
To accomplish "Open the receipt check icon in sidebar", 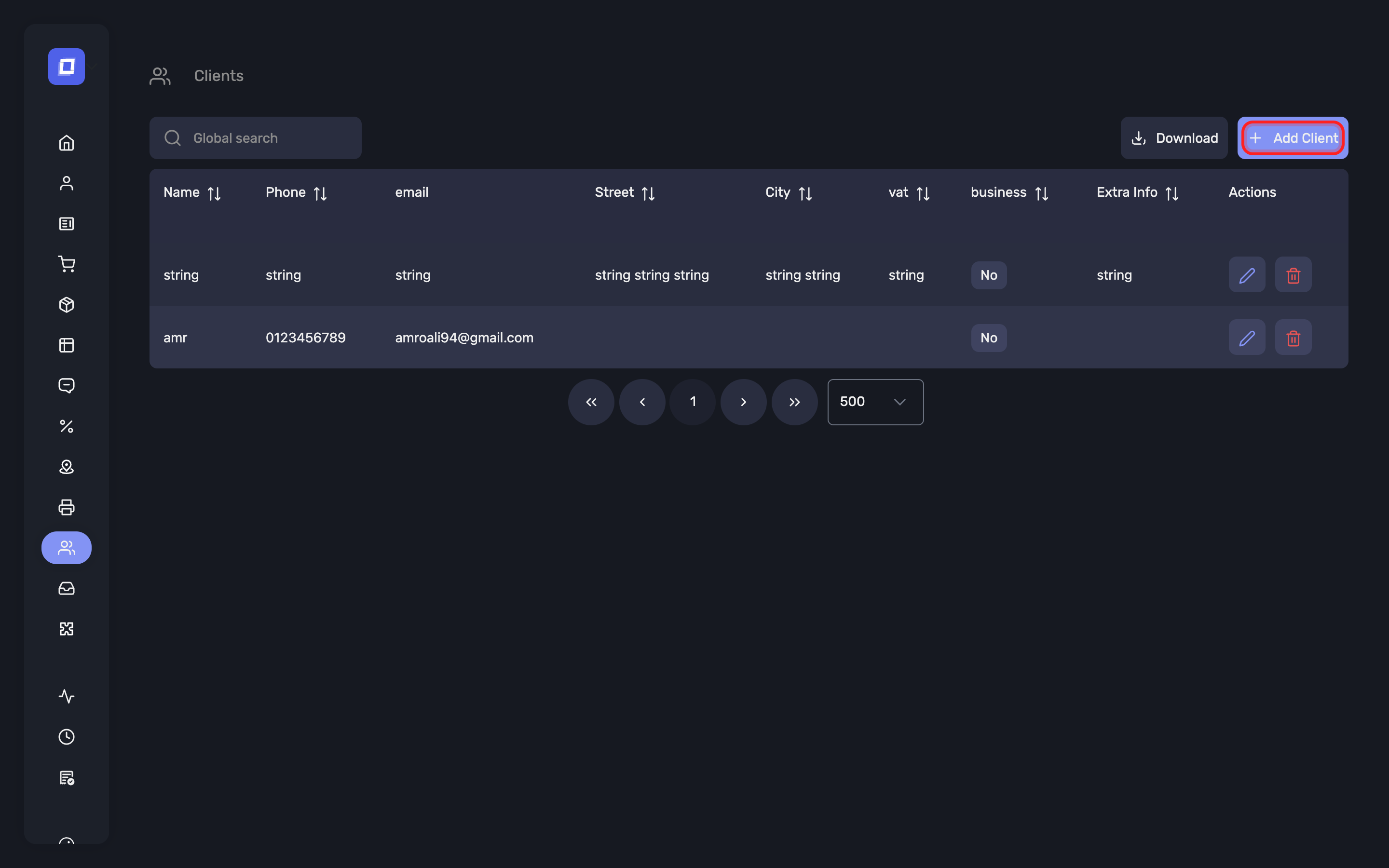I will pyautogui.click(x=67, y=778).
